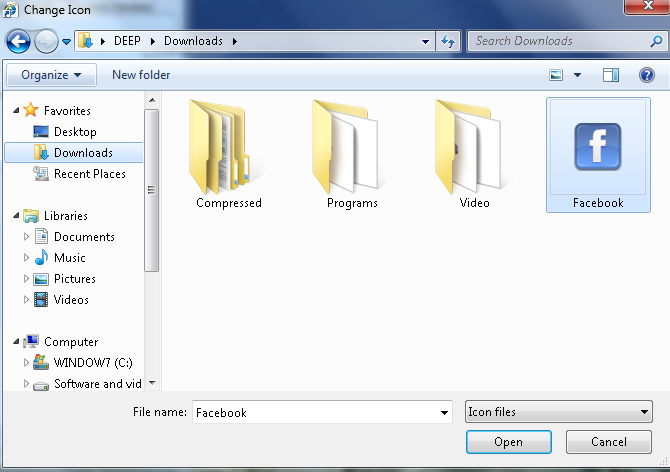Collapse the Computer group

16,341
